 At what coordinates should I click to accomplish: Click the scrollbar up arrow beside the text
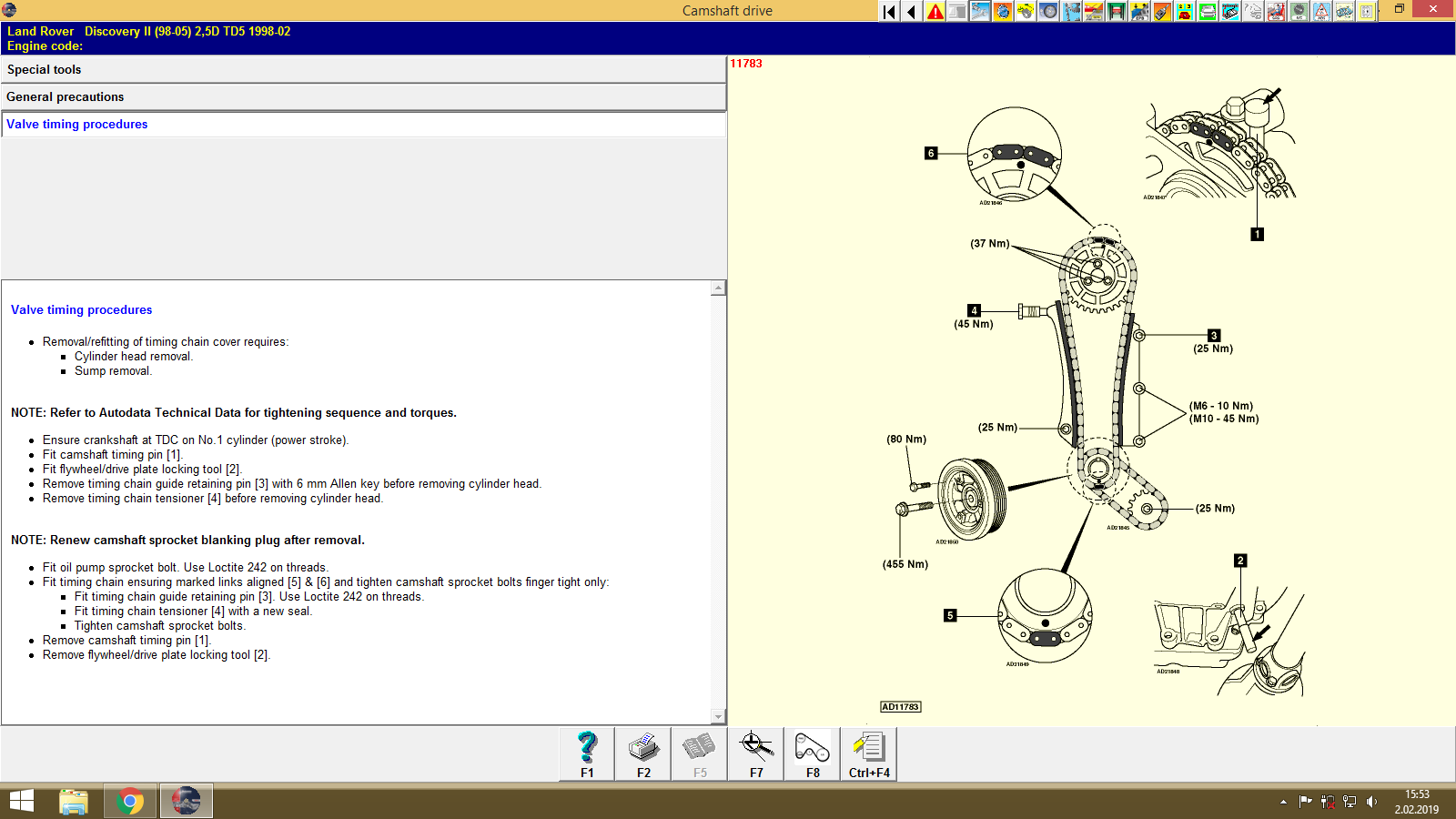click(x=720, y=288)
